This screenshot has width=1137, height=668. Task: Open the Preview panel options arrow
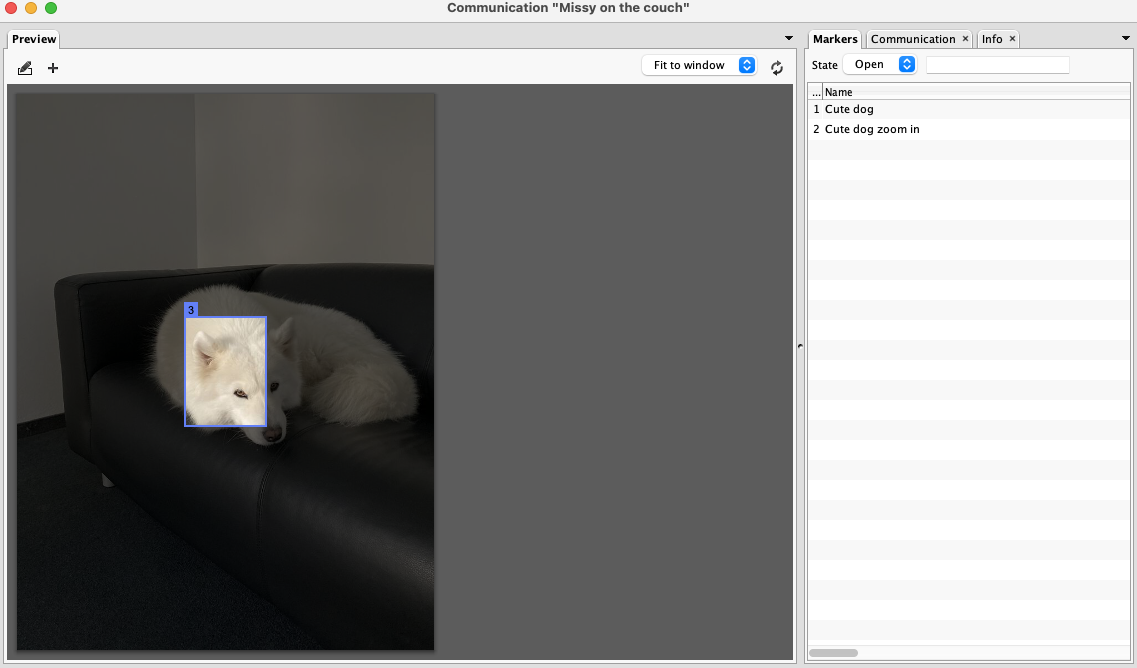tap(789, 38)
